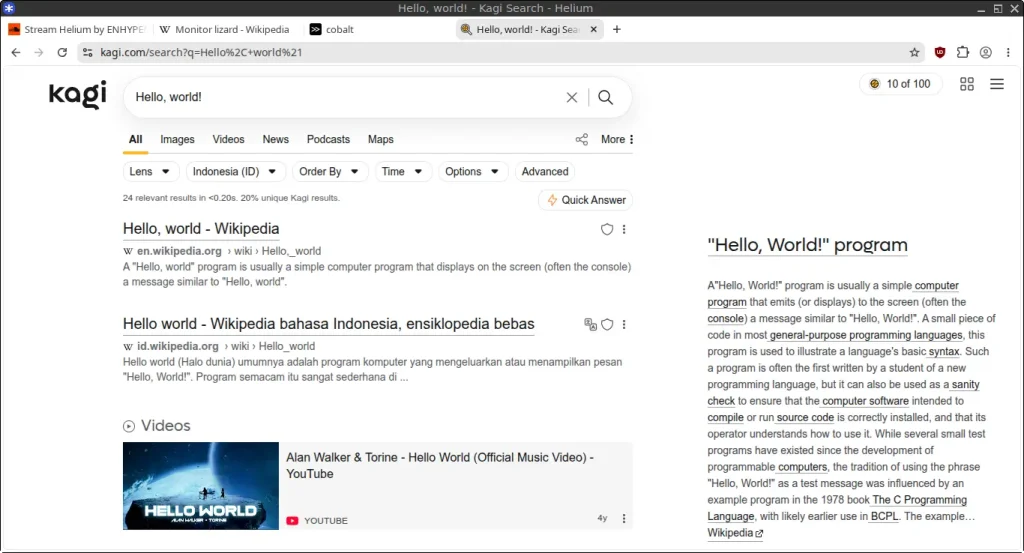The height and width of the screenshot is (553, 1024).
Task: Click the YOUTUBE source label
Action: pos(326,520)
